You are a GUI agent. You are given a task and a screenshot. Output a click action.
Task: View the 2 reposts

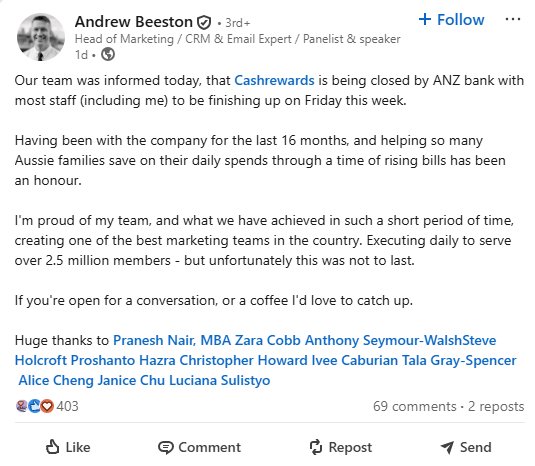(x=496, y=406)
